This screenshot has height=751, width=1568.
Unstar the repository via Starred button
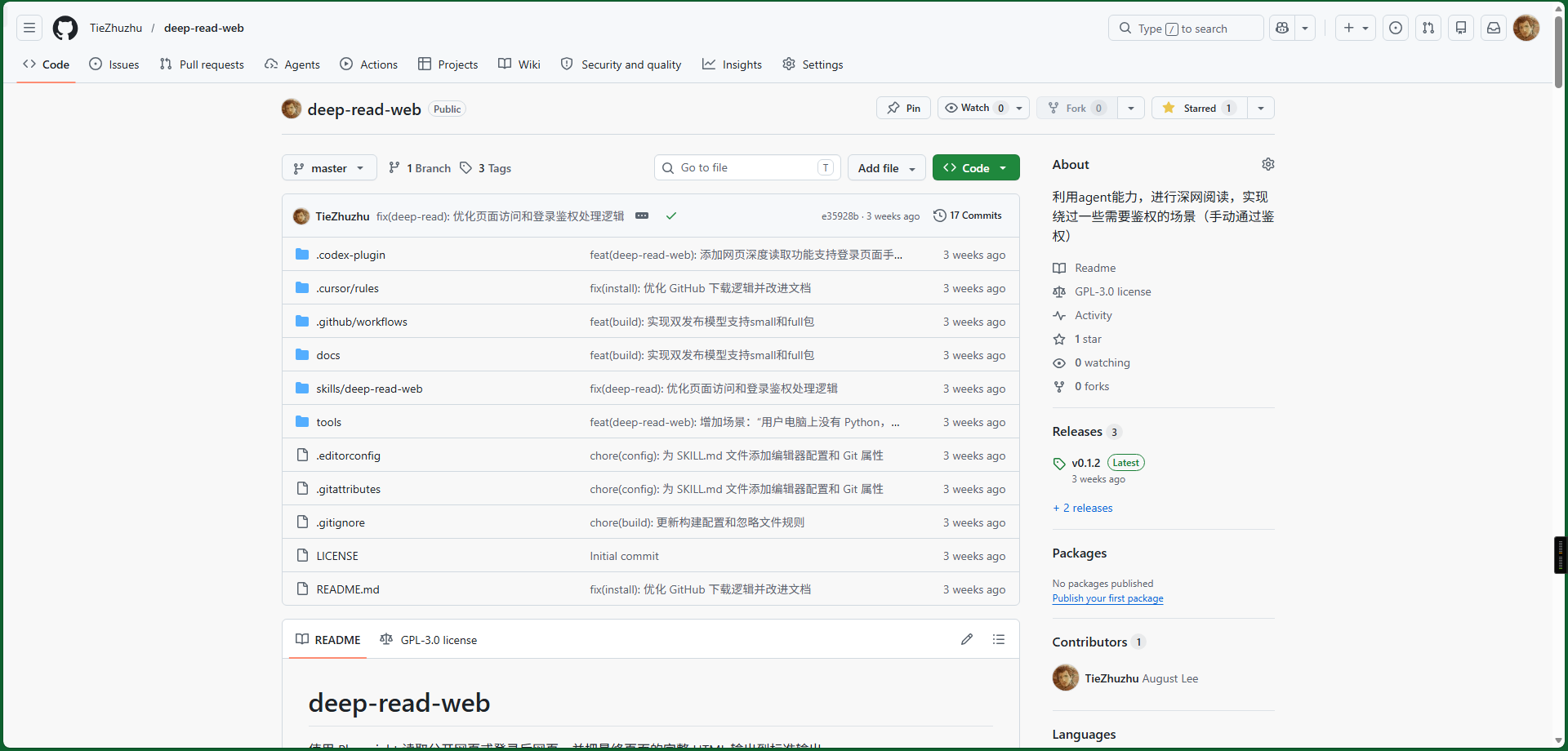coord(1199,108)
